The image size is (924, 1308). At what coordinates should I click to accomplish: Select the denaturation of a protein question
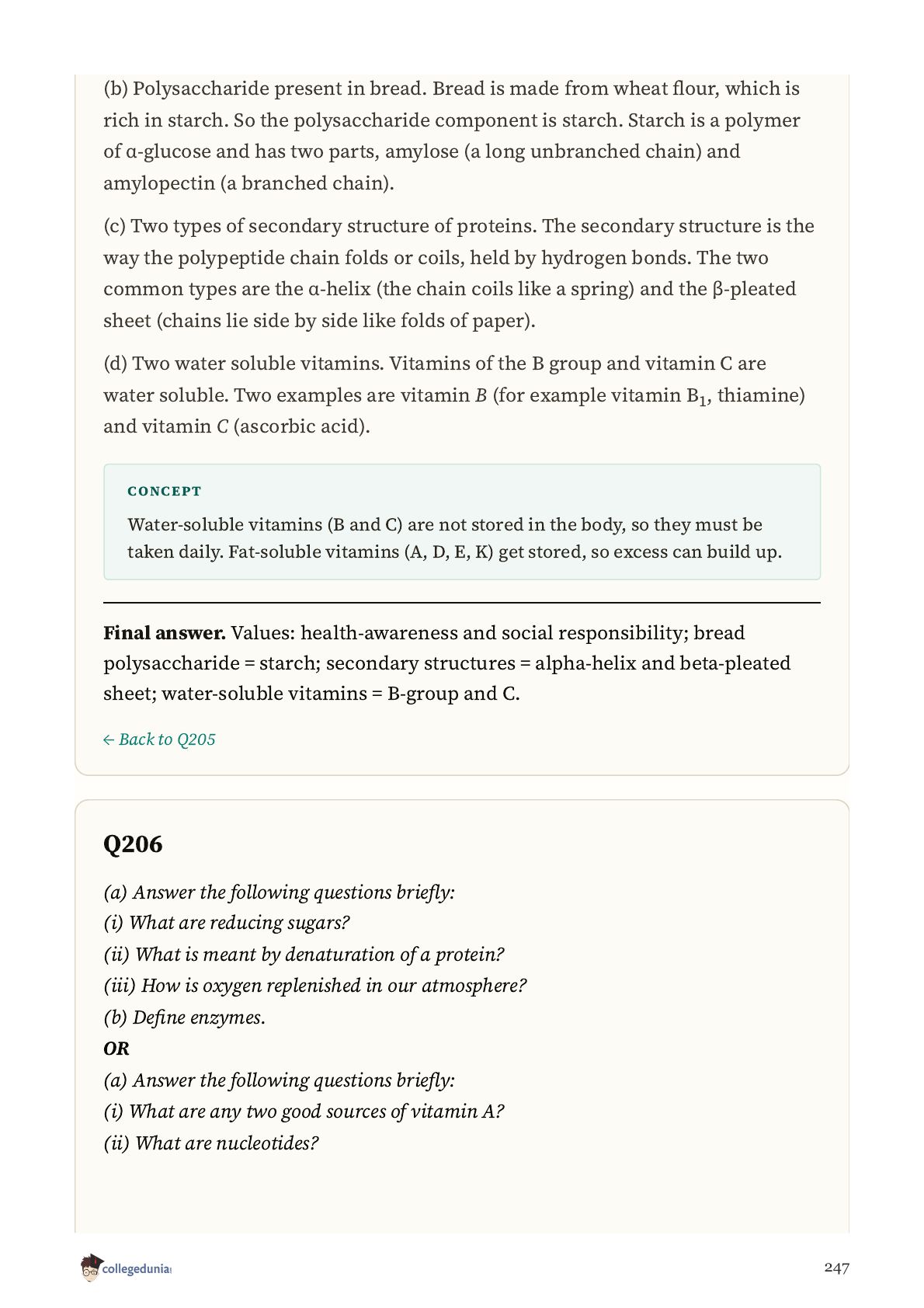tap(304, 955)
